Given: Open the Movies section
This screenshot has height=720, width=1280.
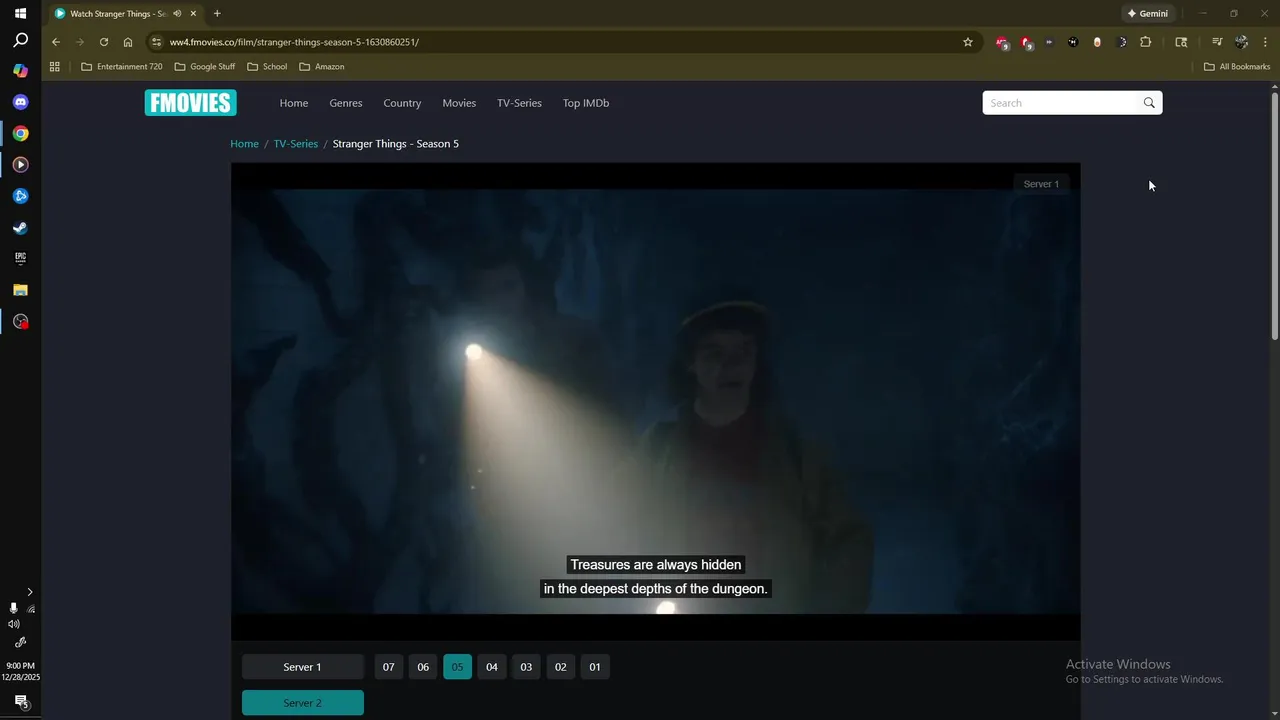Looking at the screenshot, I should point(459,103).
